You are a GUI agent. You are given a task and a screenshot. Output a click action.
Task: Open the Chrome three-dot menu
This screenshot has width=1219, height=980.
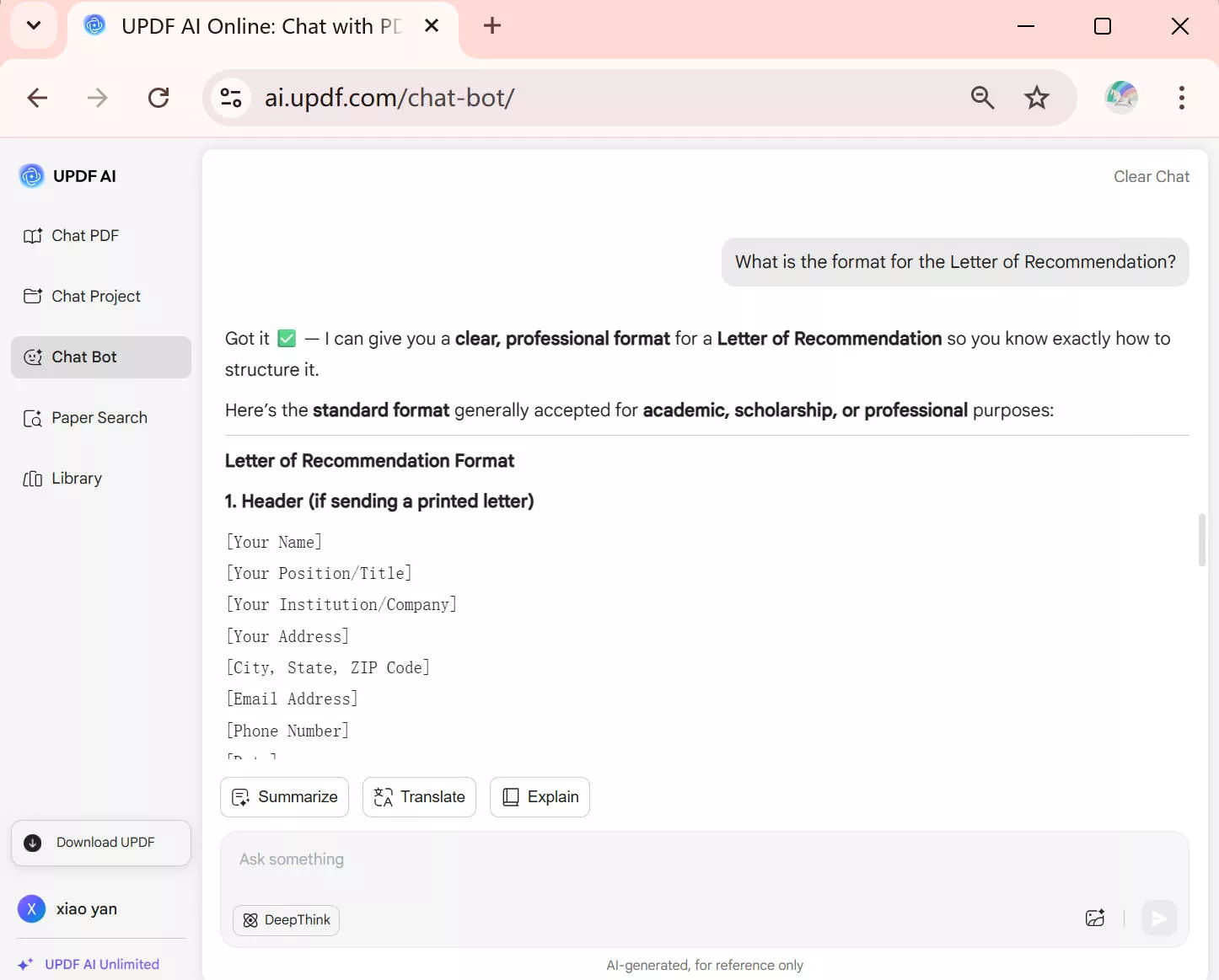coord(1182,98)
